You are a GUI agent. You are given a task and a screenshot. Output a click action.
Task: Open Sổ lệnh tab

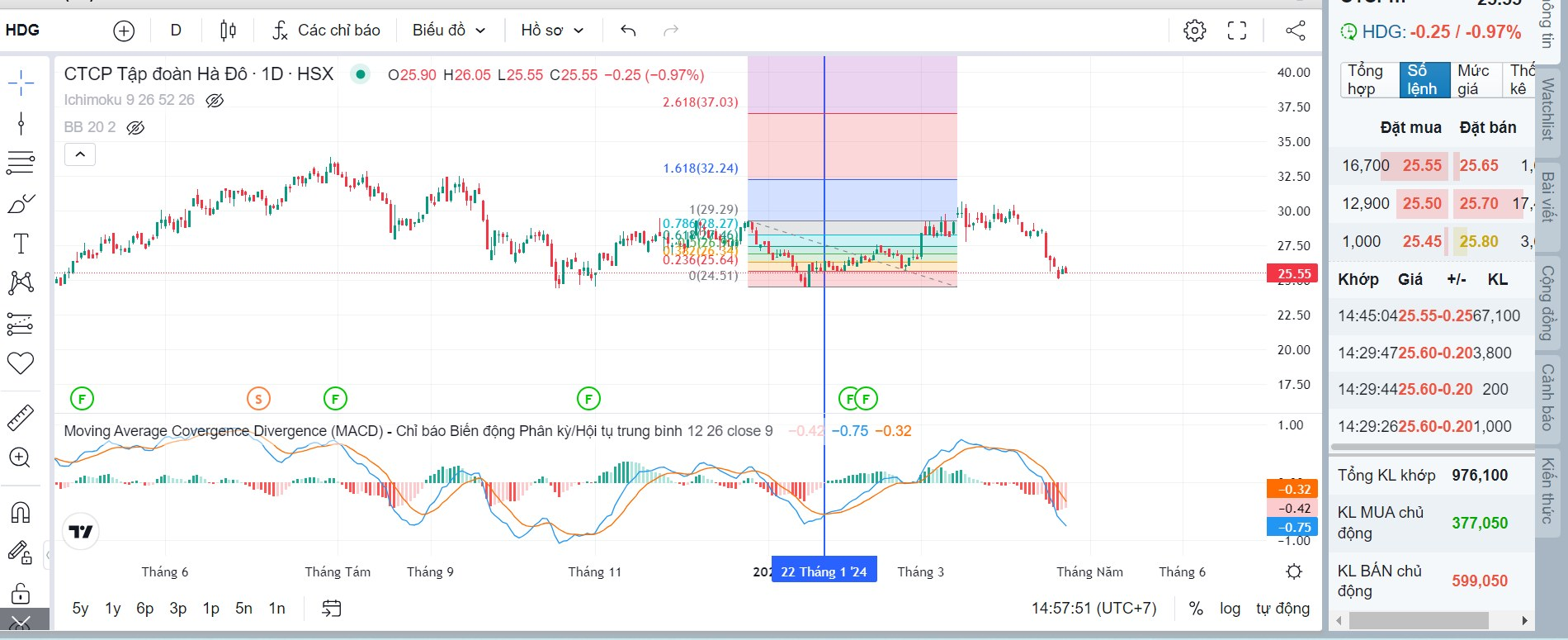click(1424, 79)
